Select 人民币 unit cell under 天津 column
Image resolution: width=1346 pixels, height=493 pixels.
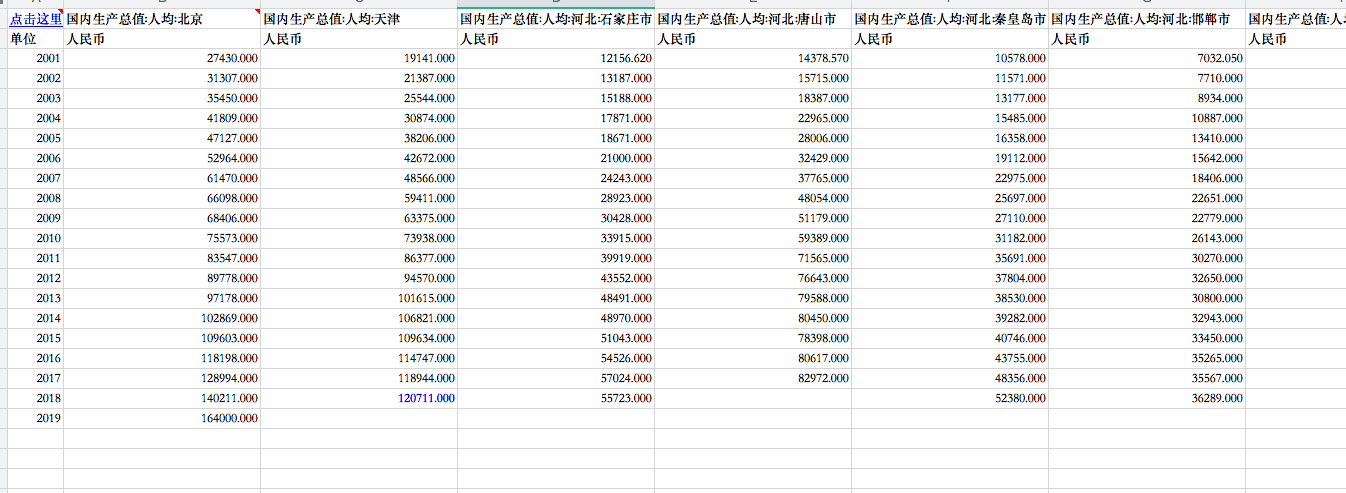point(359,38)
